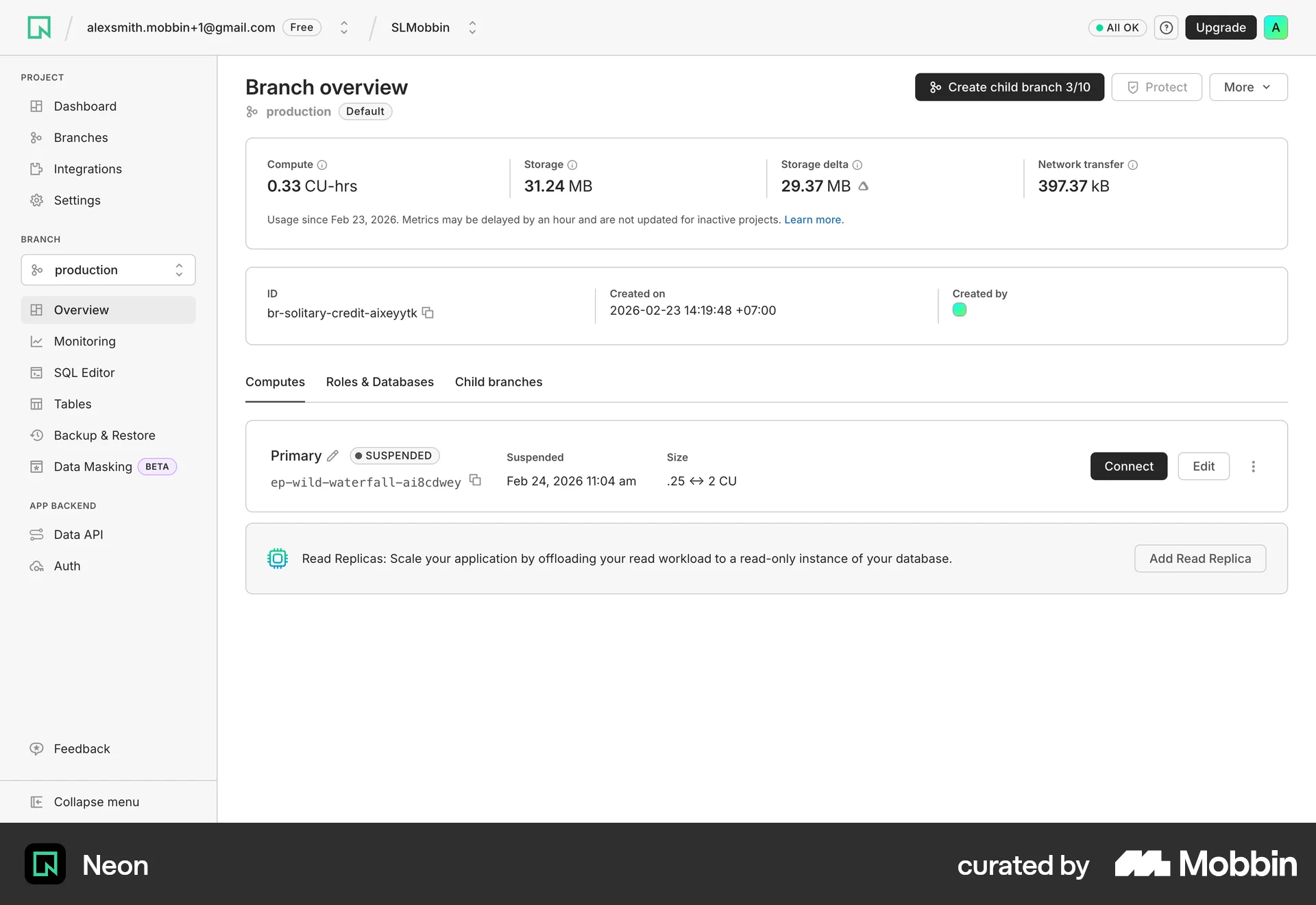Click the Read Replicas chip icon
Viewport: 1316px width, 905px height.
278,558
